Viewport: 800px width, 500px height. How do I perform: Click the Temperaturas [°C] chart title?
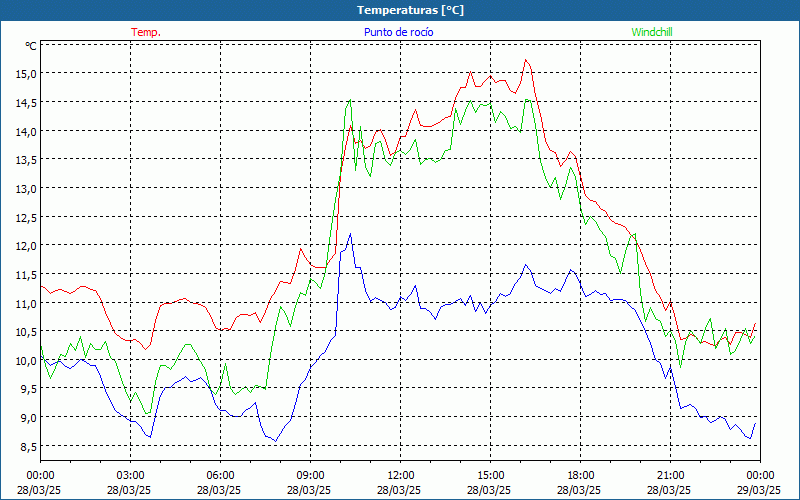coord(410,10)
